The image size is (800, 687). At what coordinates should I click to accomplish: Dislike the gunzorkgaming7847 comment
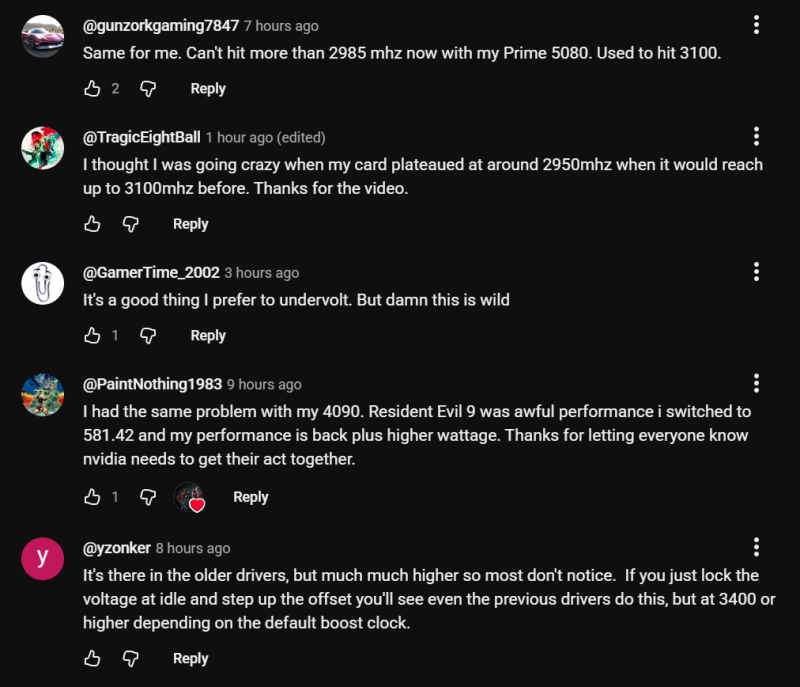pos(148,89)
